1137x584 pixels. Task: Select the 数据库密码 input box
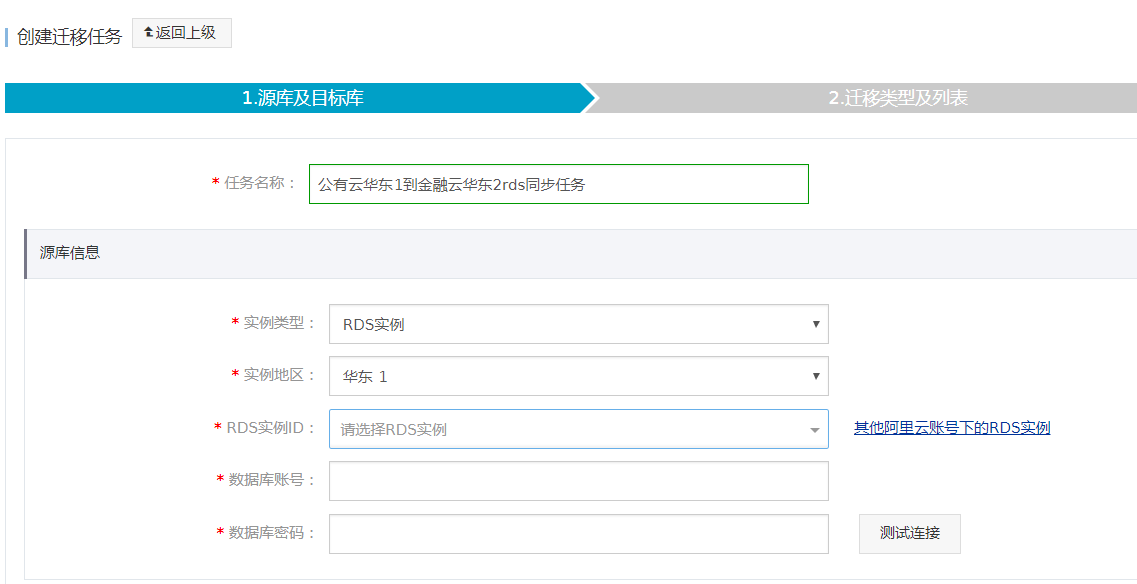pyautogui.click(x=578, y=534)
